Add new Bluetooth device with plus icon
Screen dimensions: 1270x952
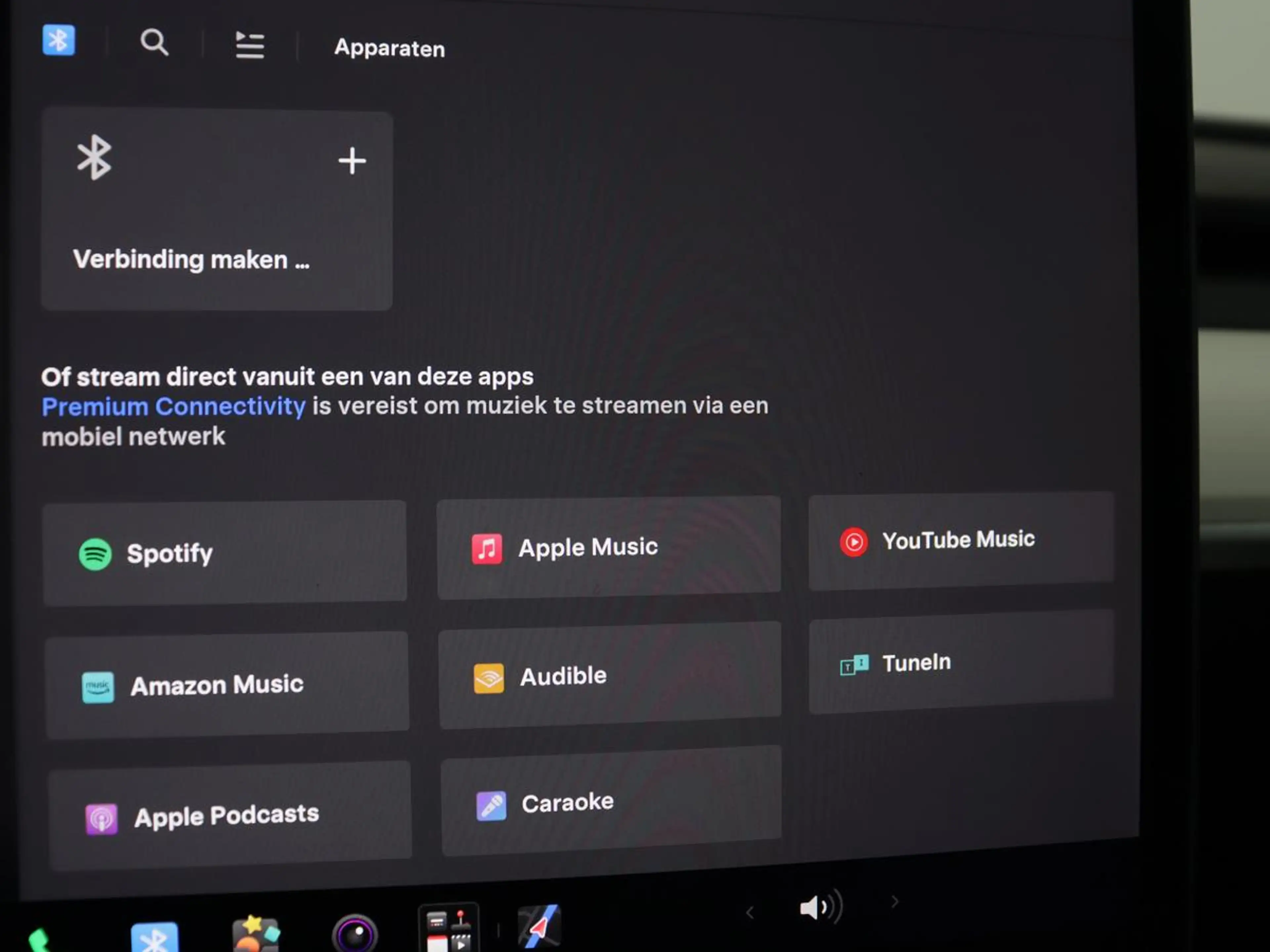pos(352,161)
